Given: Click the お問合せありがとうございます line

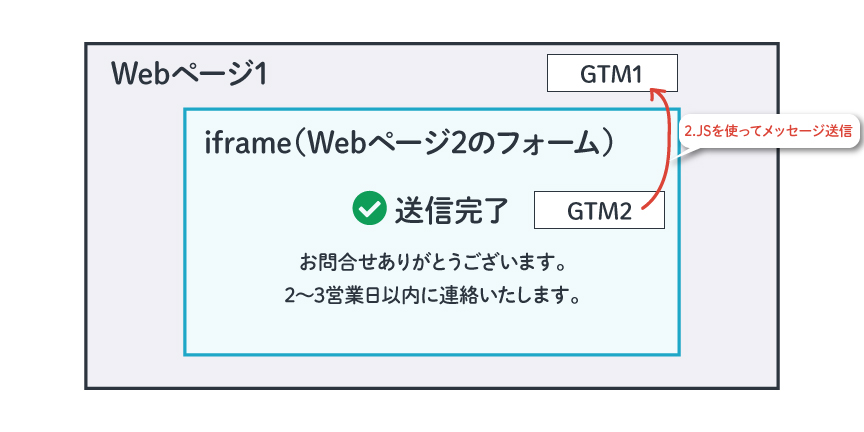Looking at the screenshot, I should [432, 263].
